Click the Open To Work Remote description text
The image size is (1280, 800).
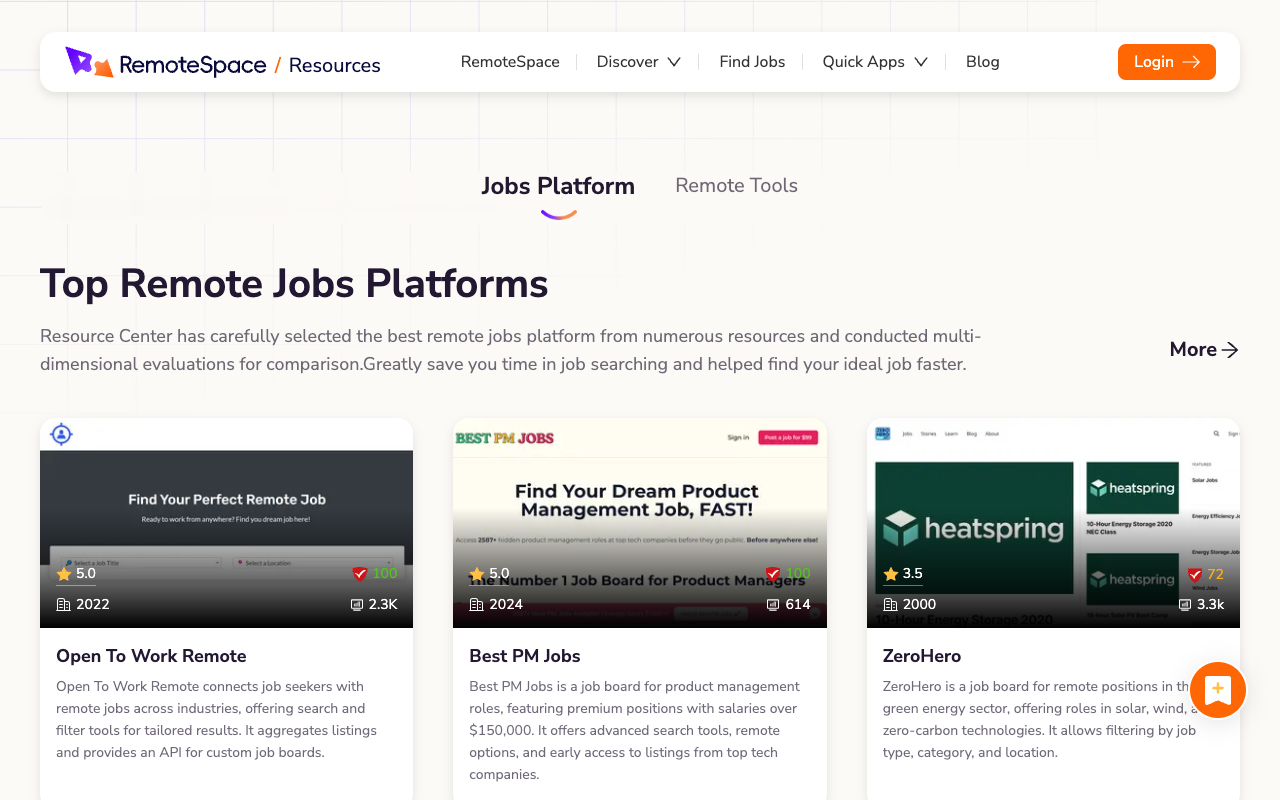(x=218, y=719)
